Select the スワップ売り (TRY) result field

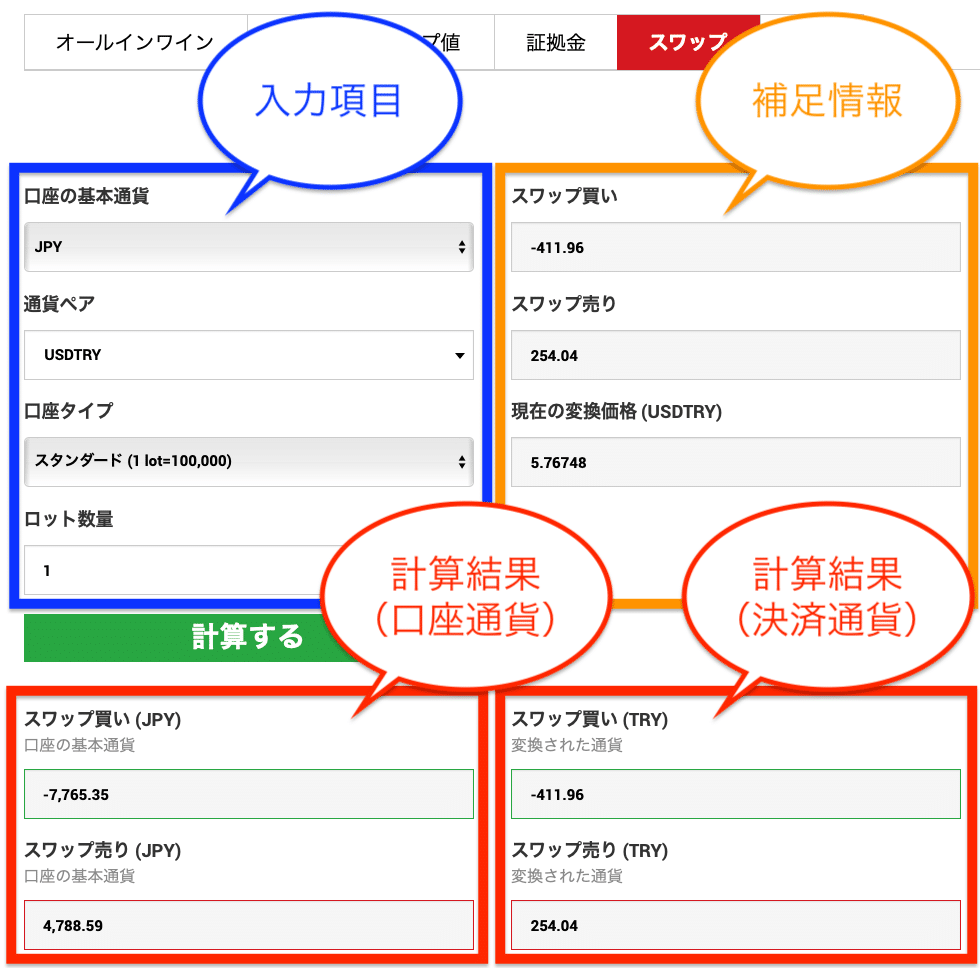click(x=735, y=925)
